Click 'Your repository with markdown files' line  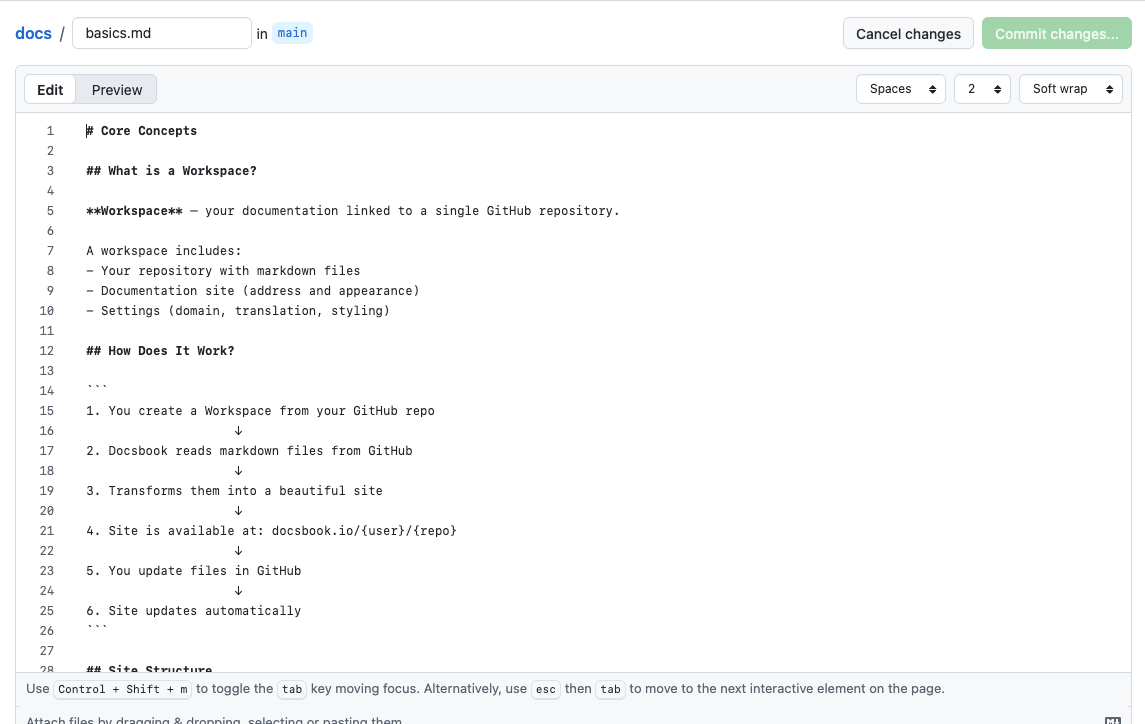[x=223, y=271]
